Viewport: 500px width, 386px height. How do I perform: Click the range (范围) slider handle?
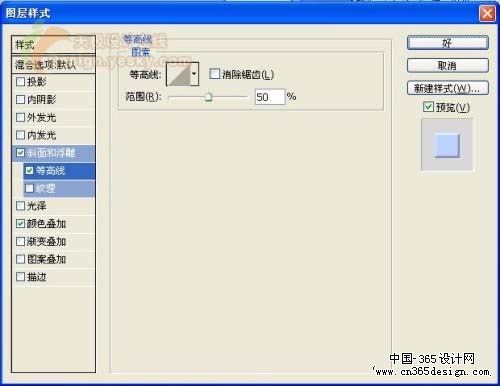tap(208, 97)
